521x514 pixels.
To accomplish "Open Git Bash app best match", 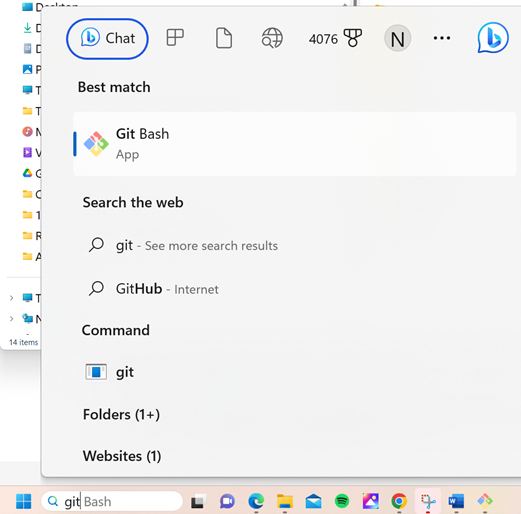I will [x=295, y=144].
